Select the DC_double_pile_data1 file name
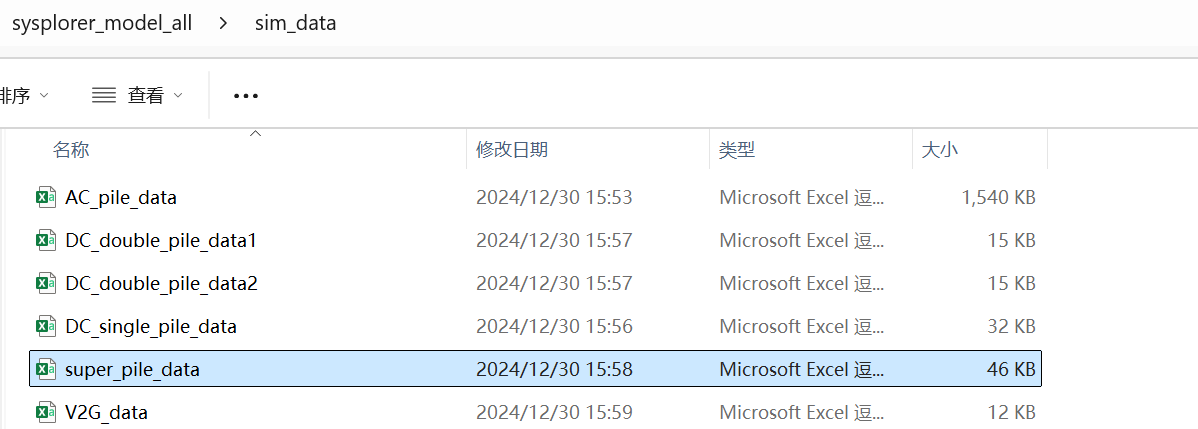This screenshot has height=429, width=1198. coord(160,240)
